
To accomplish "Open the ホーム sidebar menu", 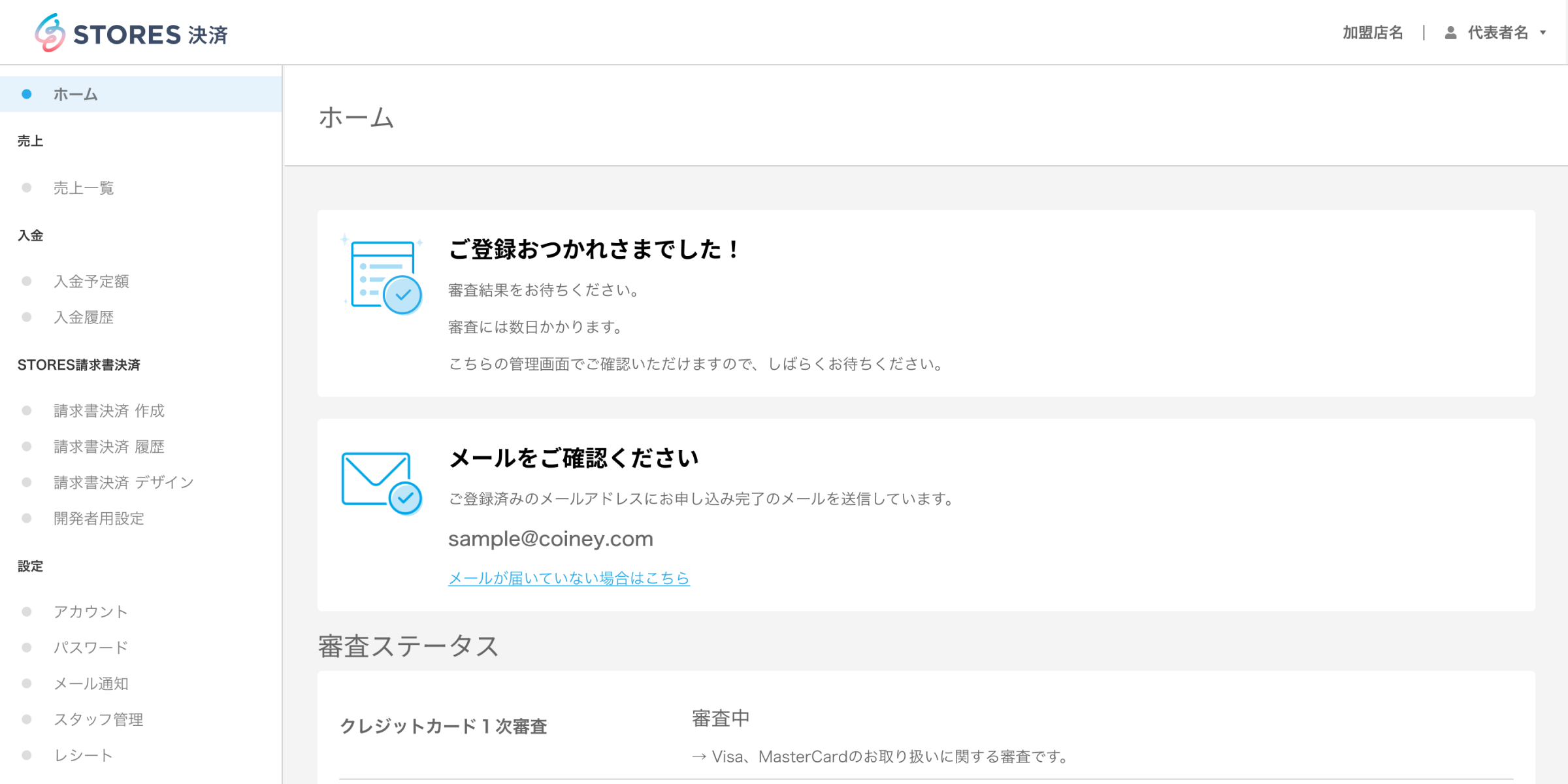I will (141, 94).
